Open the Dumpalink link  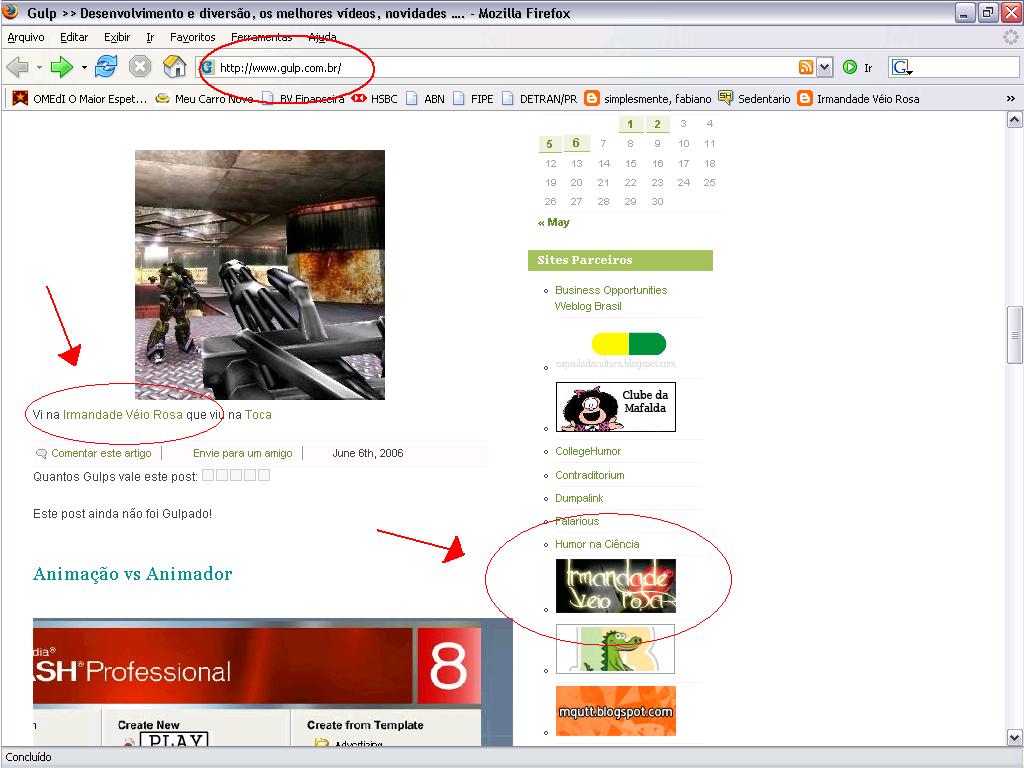[579, 498]
